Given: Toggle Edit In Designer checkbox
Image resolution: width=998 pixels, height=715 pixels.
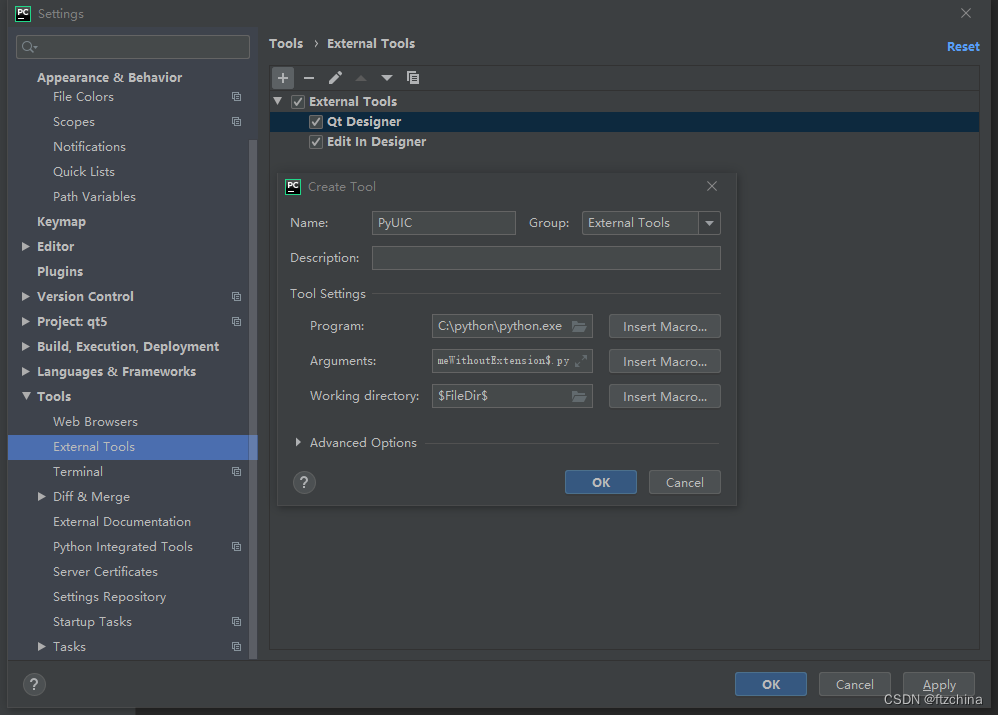Looking at the screenshot, I should pyautogui.click(x=316, y=142).
